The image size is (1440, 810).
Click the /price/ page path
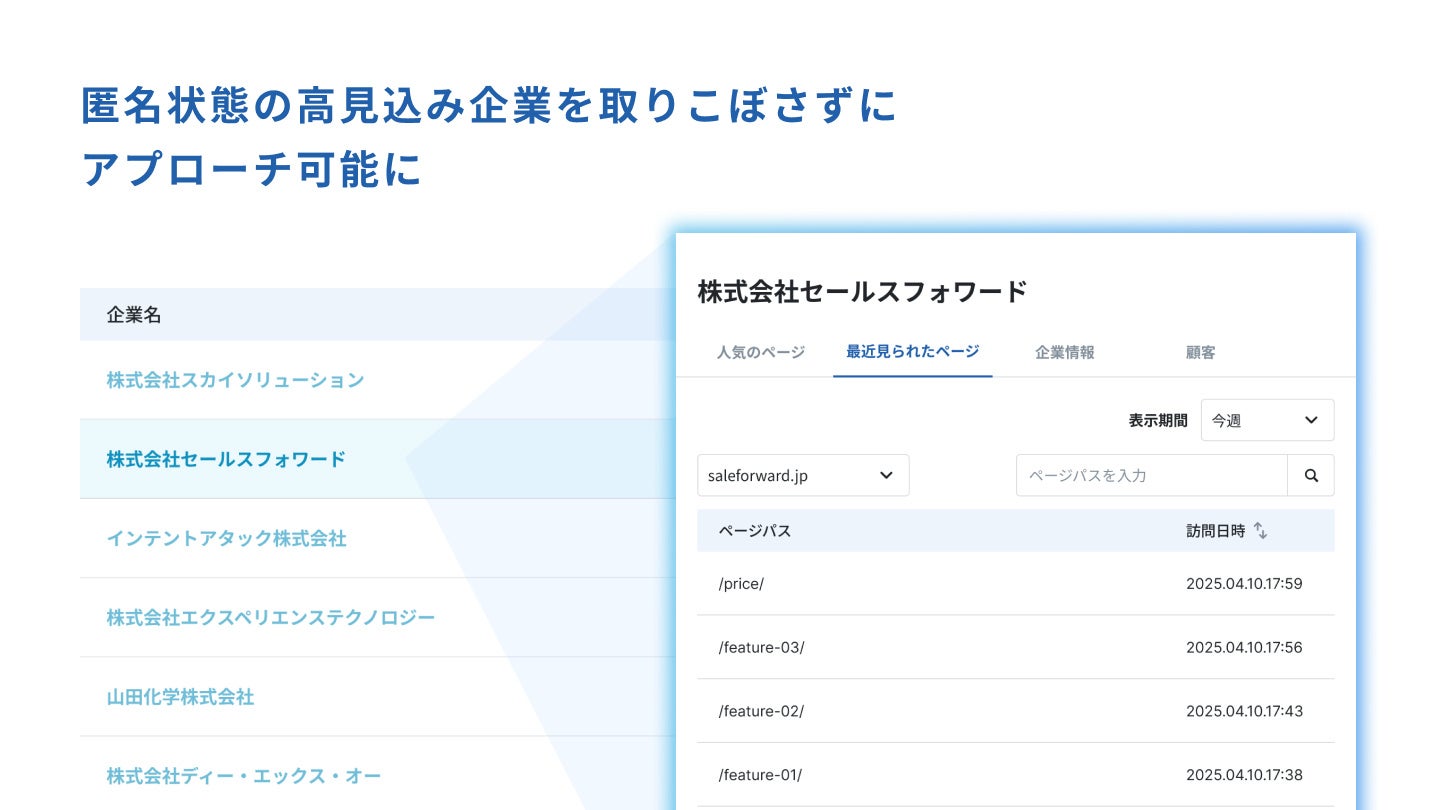pyautogui.click(x=741, y=584)
